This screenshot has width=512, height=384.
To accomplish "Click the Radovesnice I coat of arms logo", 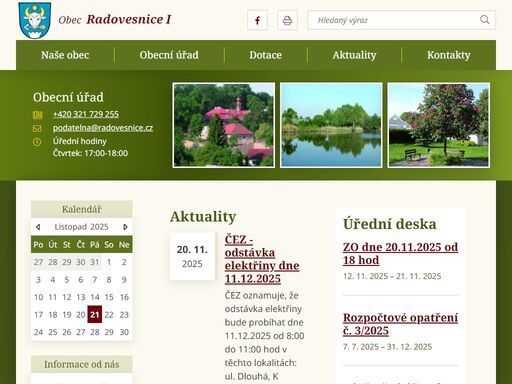I will pos(35,20).
